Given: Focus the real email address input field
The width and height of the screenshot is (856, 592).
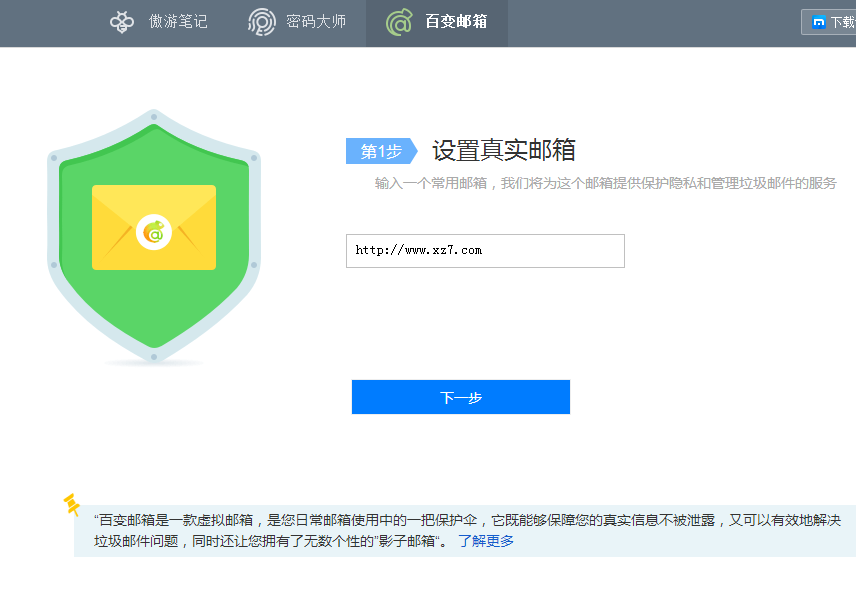Looking at the screenshot, I should coord(485,251).
